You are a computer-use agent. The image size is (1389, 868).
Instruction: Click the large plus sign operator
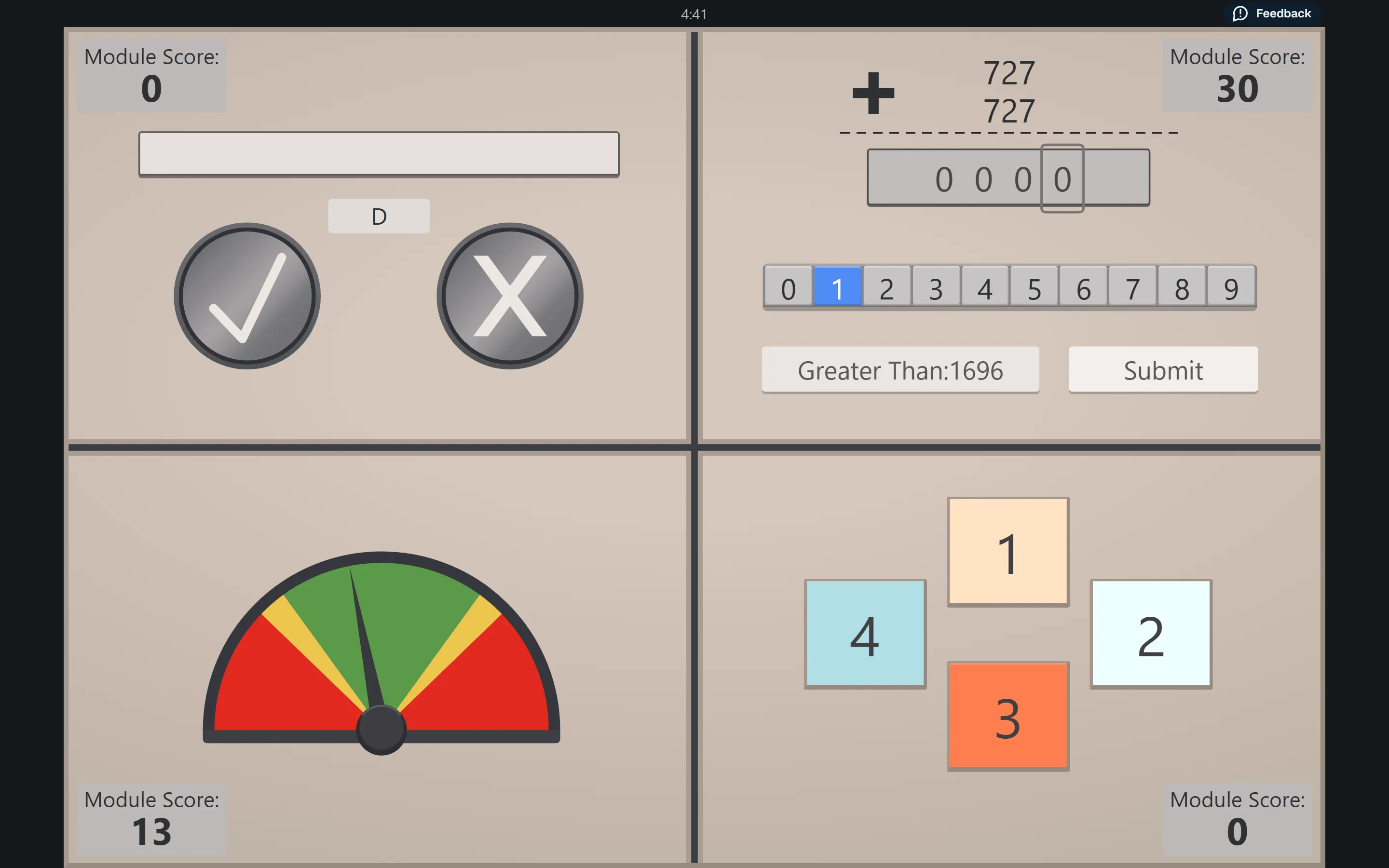point(873,93)
